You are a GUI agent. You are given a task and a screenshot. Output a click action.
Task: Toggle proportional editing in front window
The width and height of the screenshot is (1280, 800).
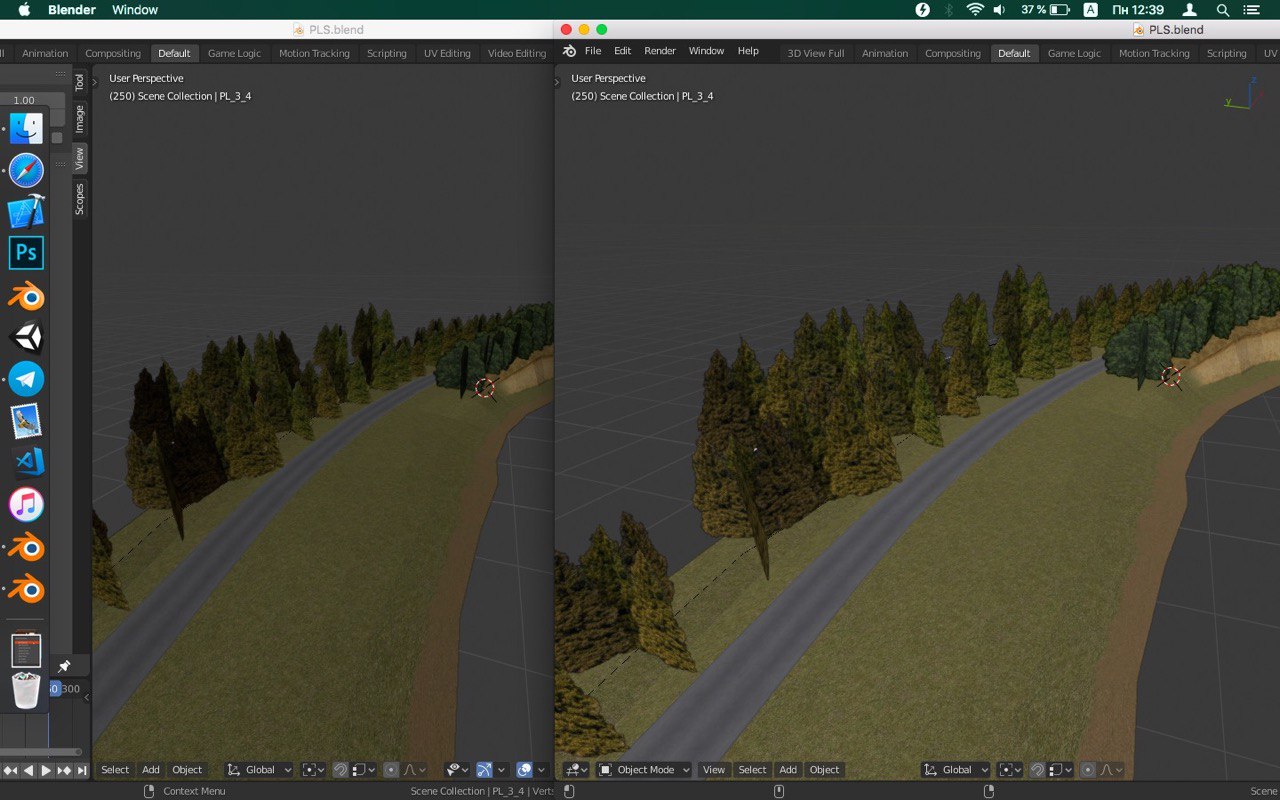[x=1088, y=770]
